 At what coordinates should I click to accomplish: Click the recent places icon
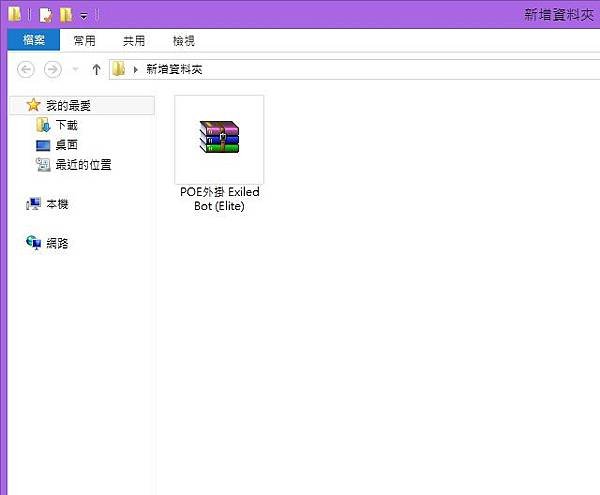pyautogui.click(x=43, y=165)
